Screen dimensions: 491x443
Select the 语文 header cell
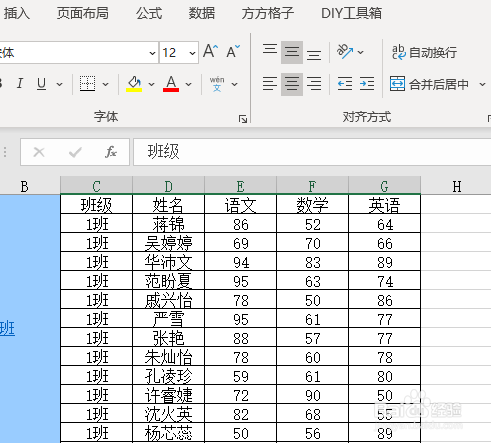coord(240,204)
